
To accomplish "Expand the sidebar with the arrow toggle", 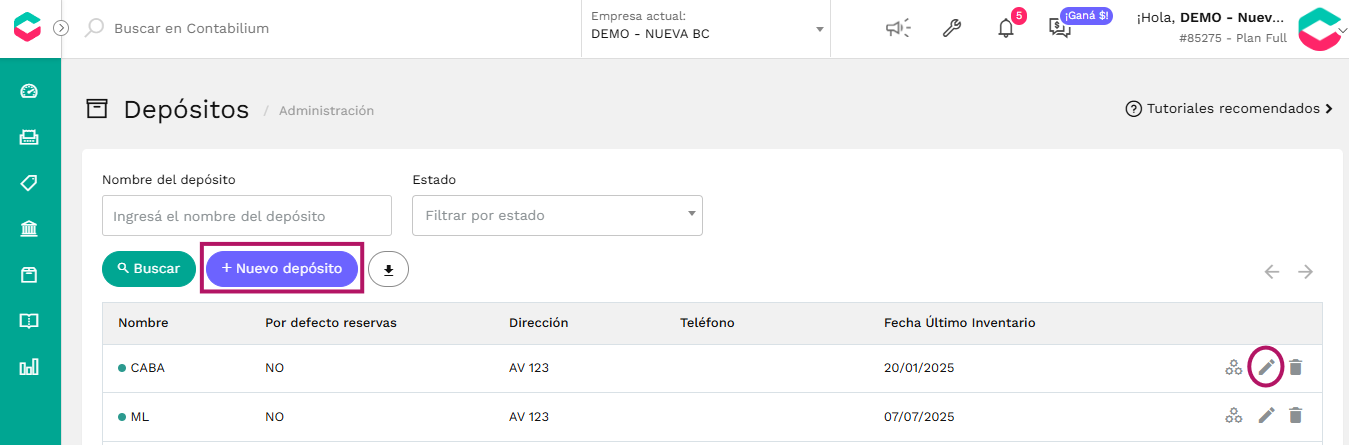I will coord(61,28).
